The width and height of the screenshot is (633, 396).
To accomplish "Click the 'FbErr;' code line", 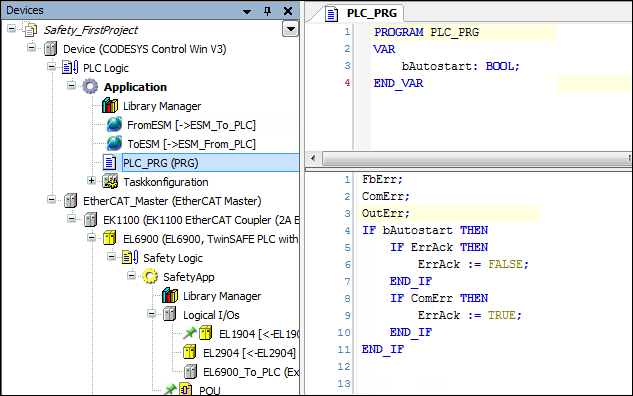I will pyautogui.click(x=382, y=179).
